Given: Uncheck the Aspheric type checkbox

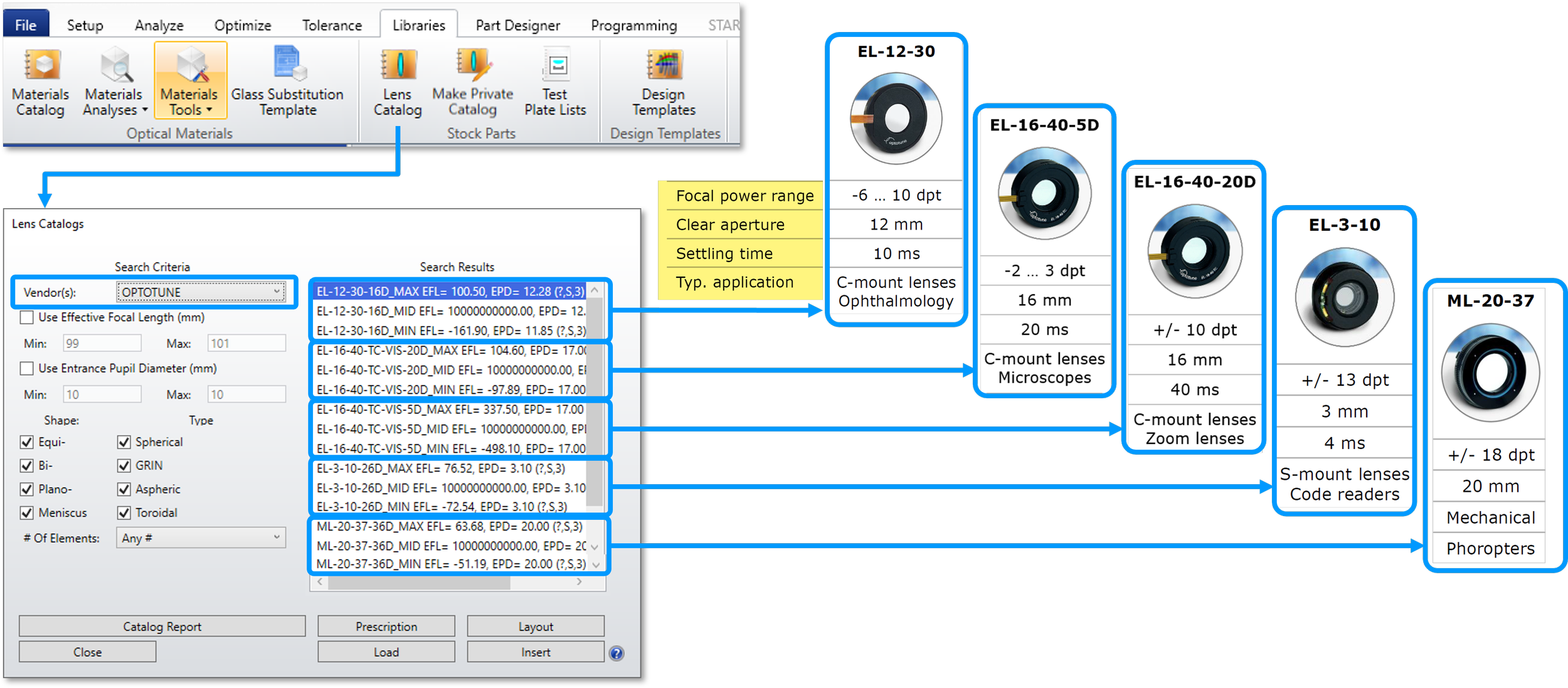Looking at the screenshot, I should pos(124,489).
